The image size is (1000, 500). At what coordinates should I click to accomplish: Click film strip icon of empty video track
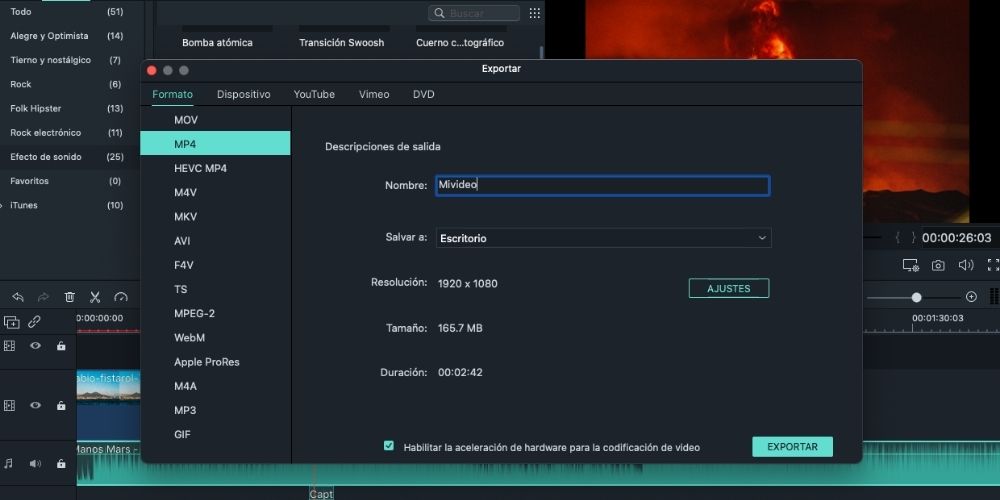tap(9, 346)
